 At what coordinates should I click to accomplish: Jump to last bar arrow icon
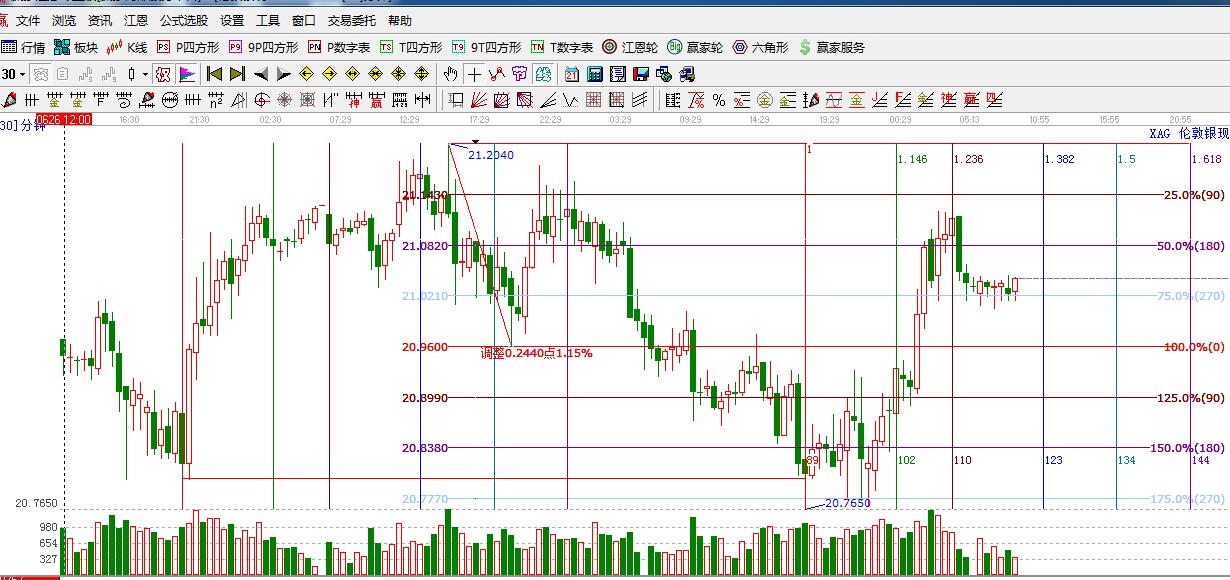pos(237,74)
